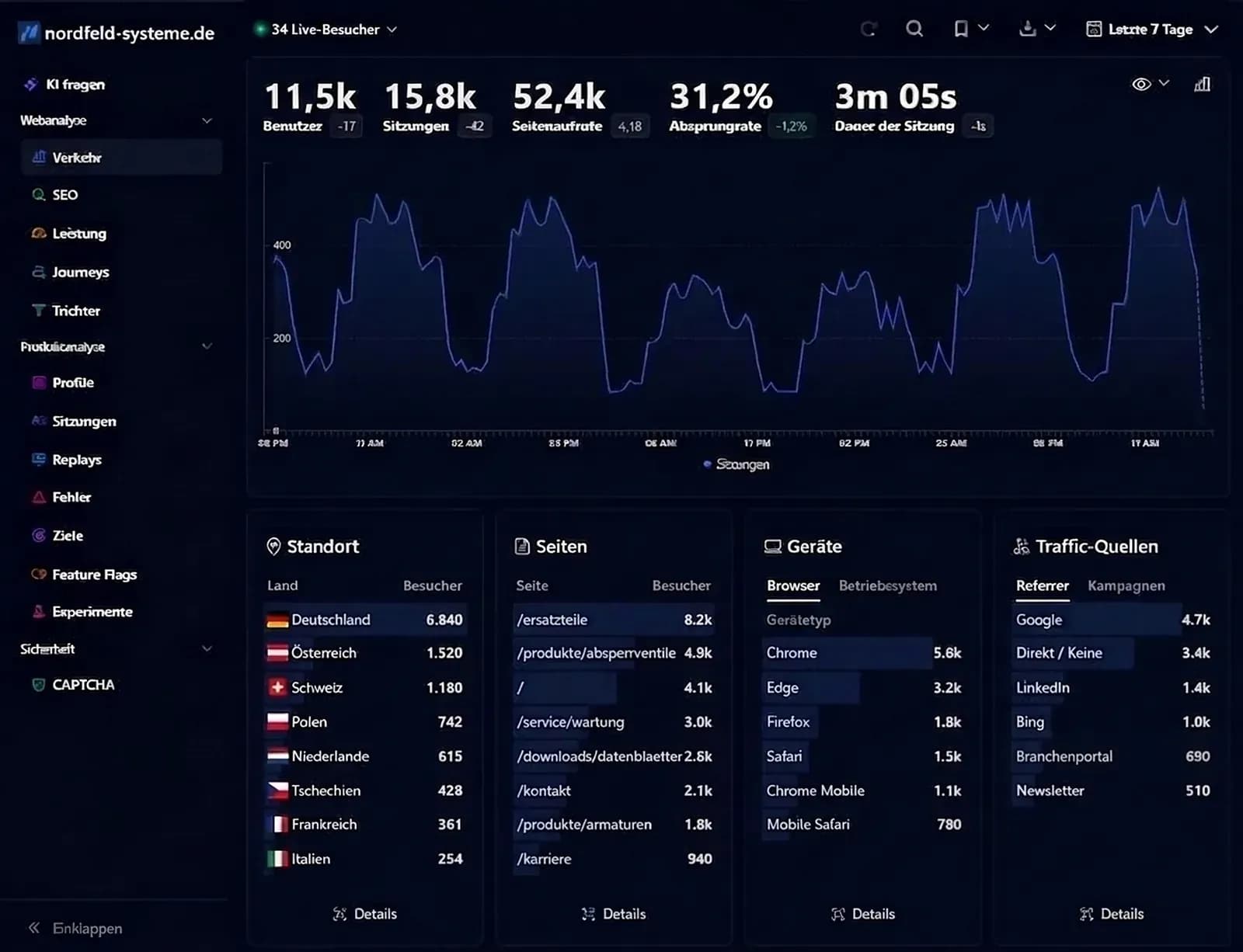Collapse the Produktanalyse section
Viewport: 1243px width, 952px height.
click(207, 346)
